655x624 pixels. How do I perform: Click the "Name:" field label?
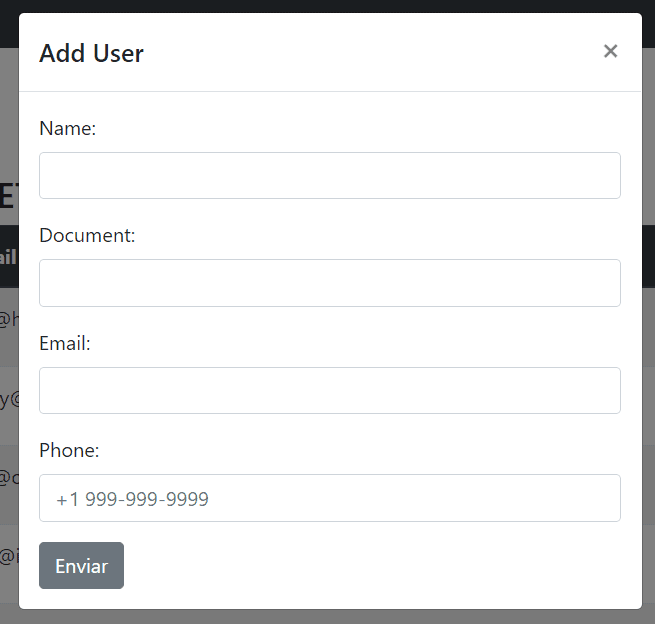point(67,128)
